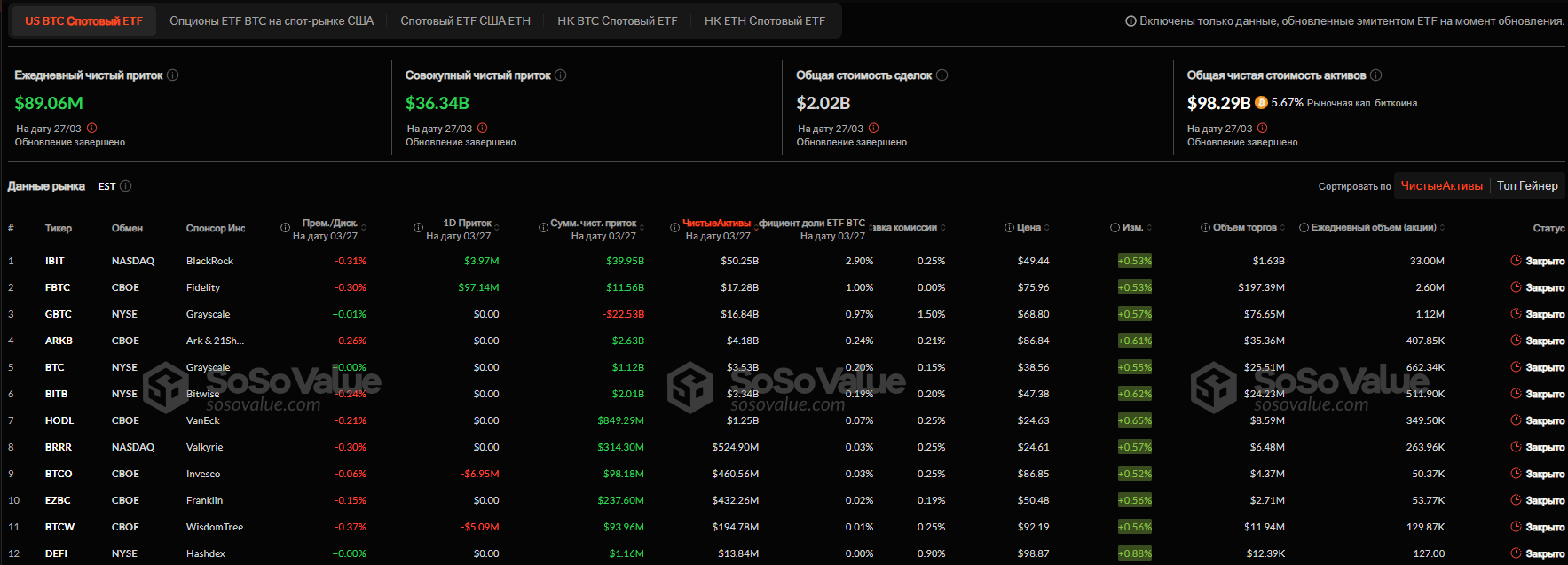Image resolution: width=1568 pixels, height=565 pixels.
Task: Select the Fidelity sponsor cell
Action: 203,287
